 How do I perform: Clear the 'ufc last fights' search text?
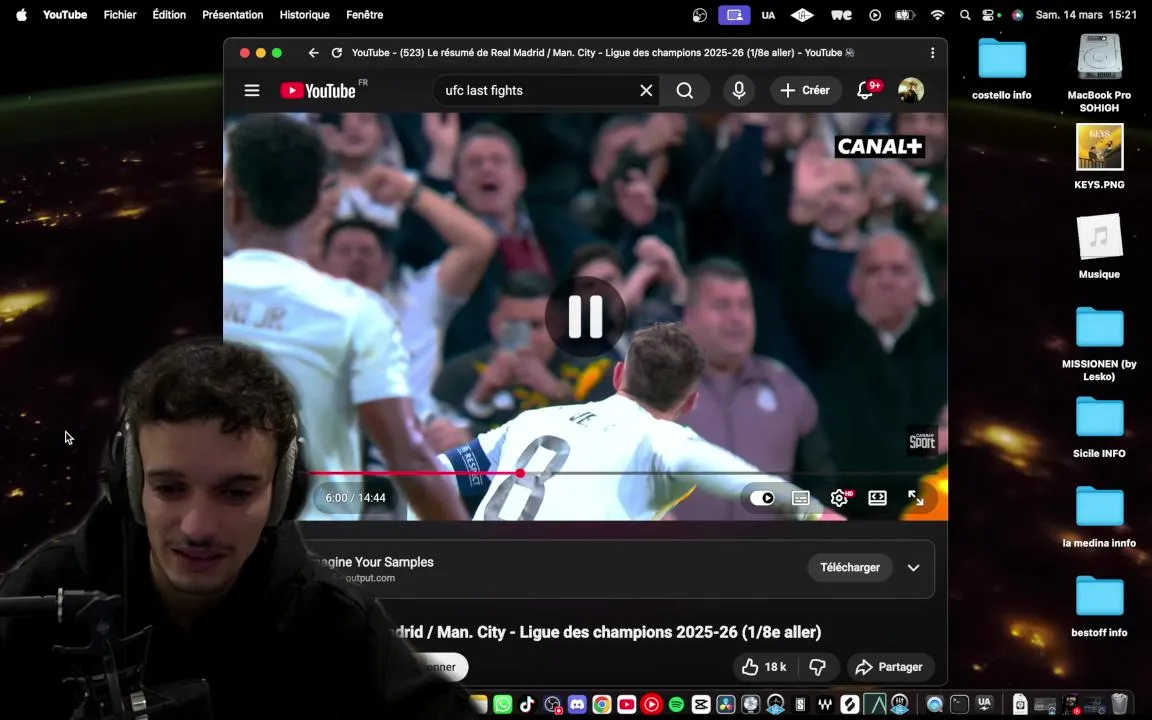(646, 90)
